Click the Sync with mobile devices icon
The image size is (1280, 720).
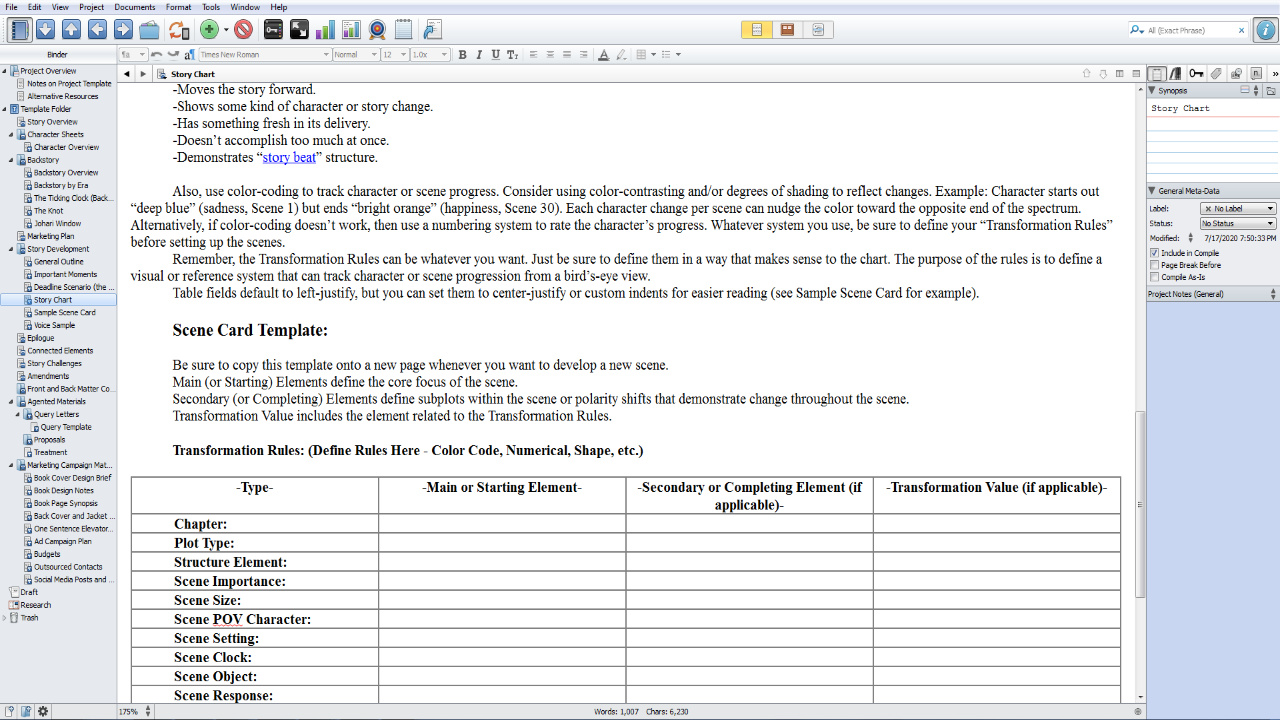tap(177, 30)
